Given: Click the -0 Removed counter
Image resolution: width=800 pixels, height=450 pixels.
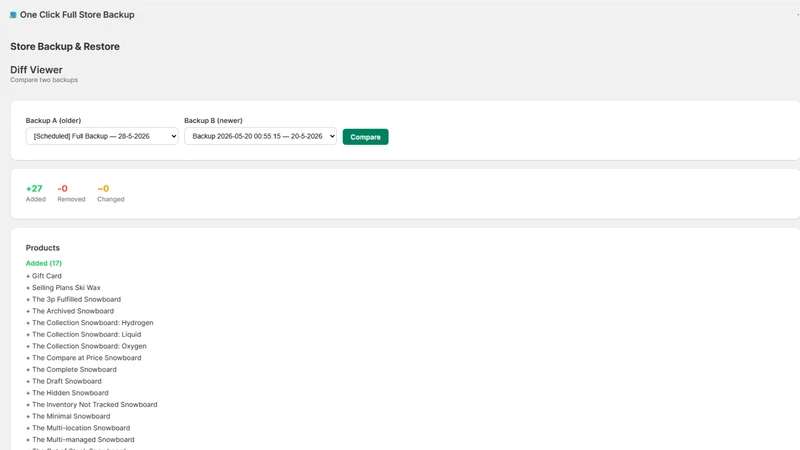Looking at the screenshot, I should pos(71,193).
